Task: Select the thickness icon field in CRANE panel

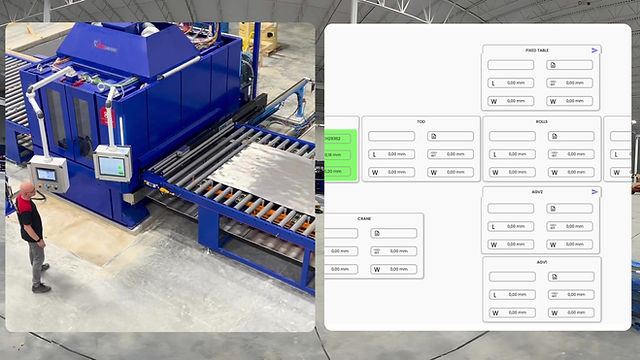Action: [x=394, y=251]
